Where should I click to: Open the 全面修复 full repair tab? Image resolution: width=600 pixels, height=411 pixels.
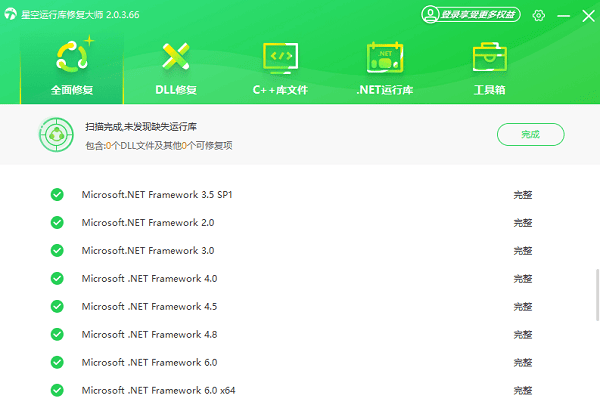click(71, 66)
